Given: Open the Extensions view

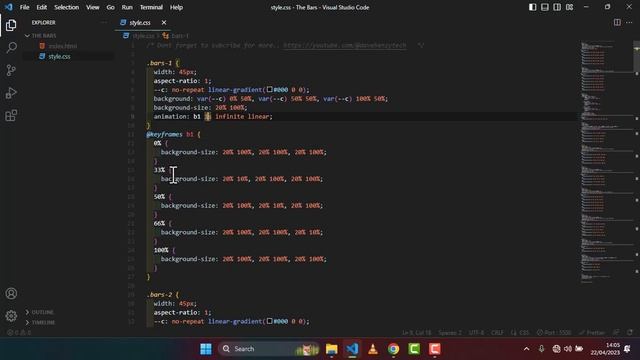Looking at the screenshot, I should point(11,115).
